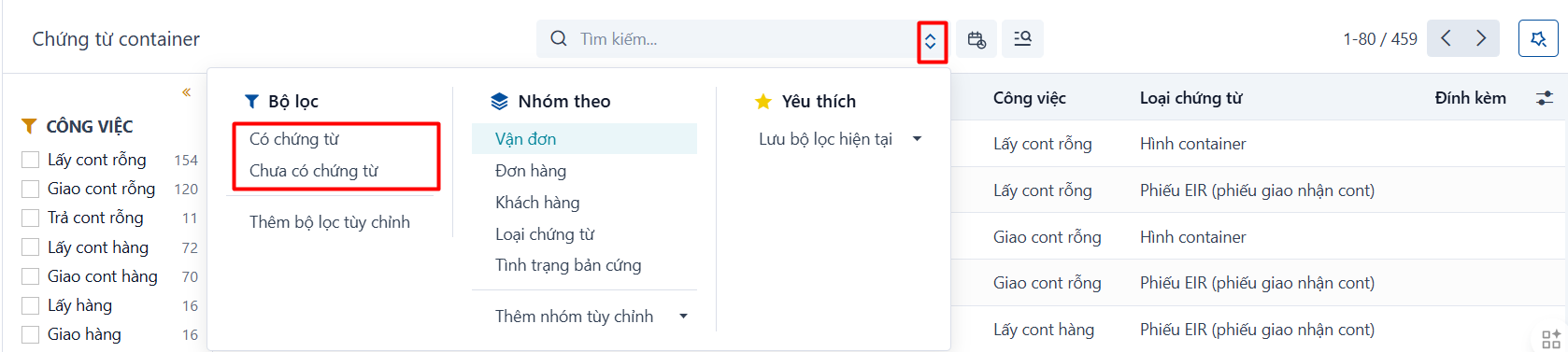The width and height of the screenshot is (1568, 352).
Task: Open the calendar view icon
Action: [x=976, y=39]
